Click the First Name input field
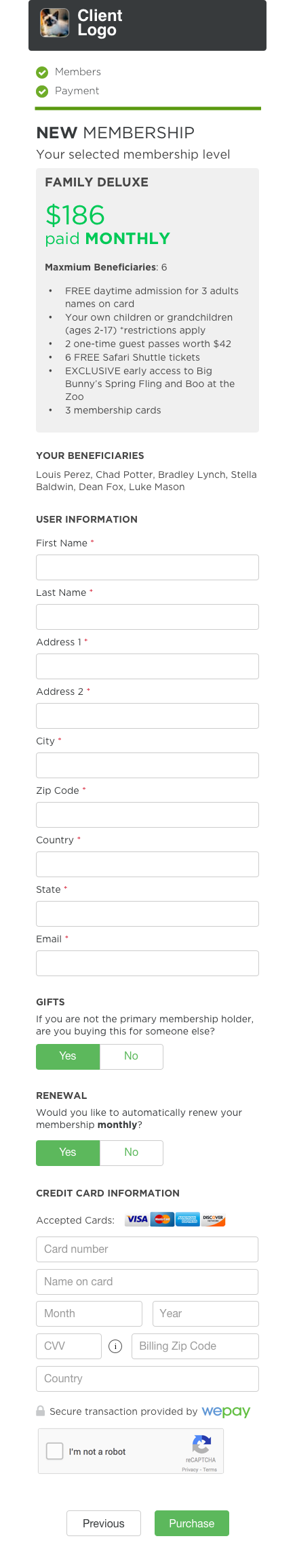Screen dimensions: 295x1568 [147, 567]
